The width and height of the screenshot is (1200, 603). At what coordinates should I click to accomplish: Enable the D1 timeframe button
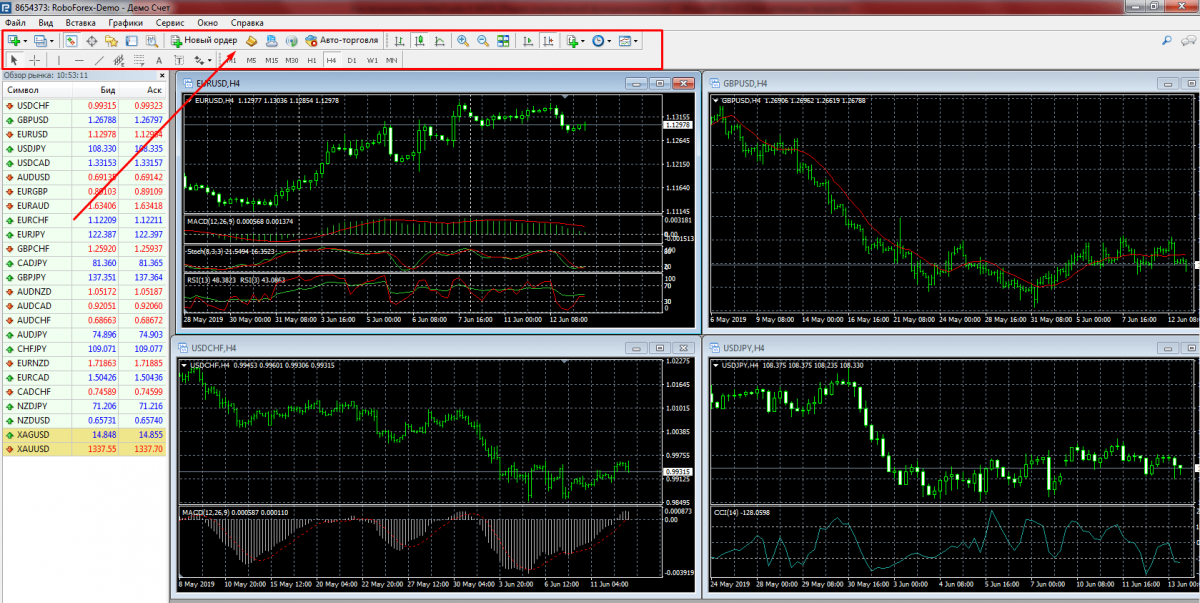(x=351, y=60)
